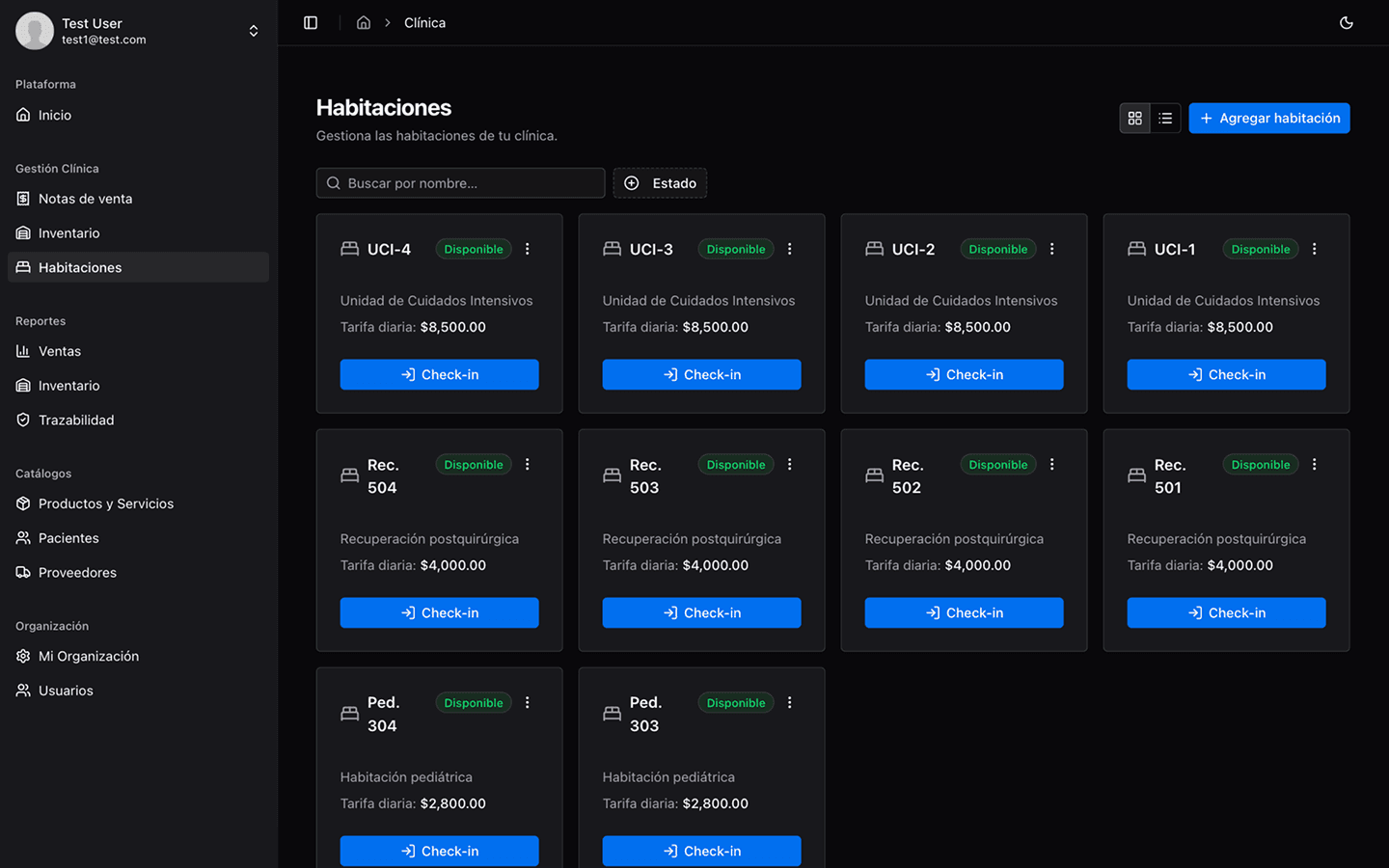Click the search by name field
The height and width of the screenshot is (868, 1389).
click(461, 183)
